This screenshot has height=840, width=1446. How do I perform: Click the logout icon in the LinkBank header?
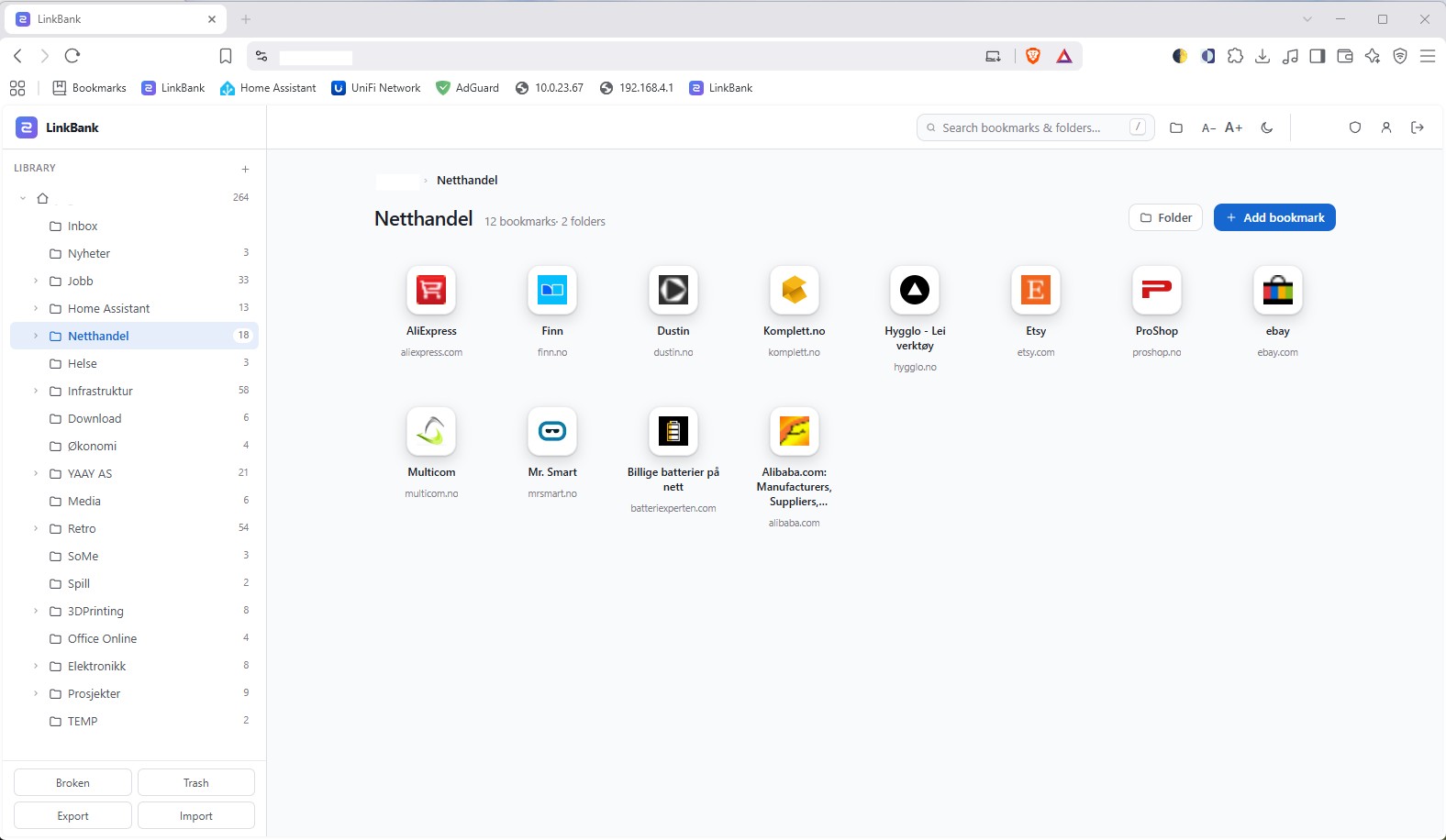tap(1418, 127)
